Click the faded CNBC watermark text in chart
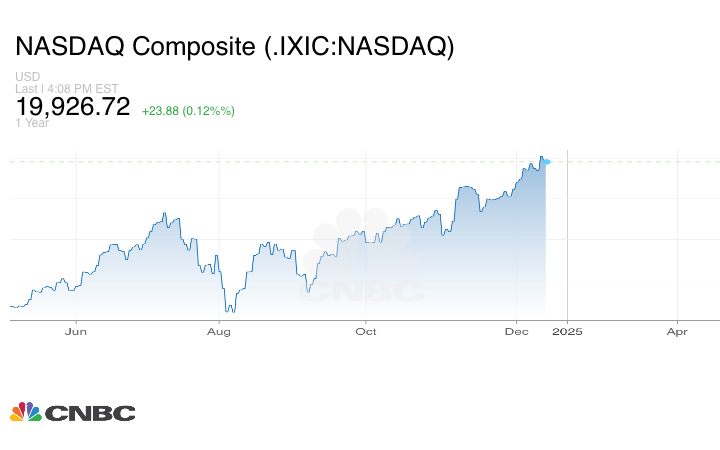 tap(362, 291)
